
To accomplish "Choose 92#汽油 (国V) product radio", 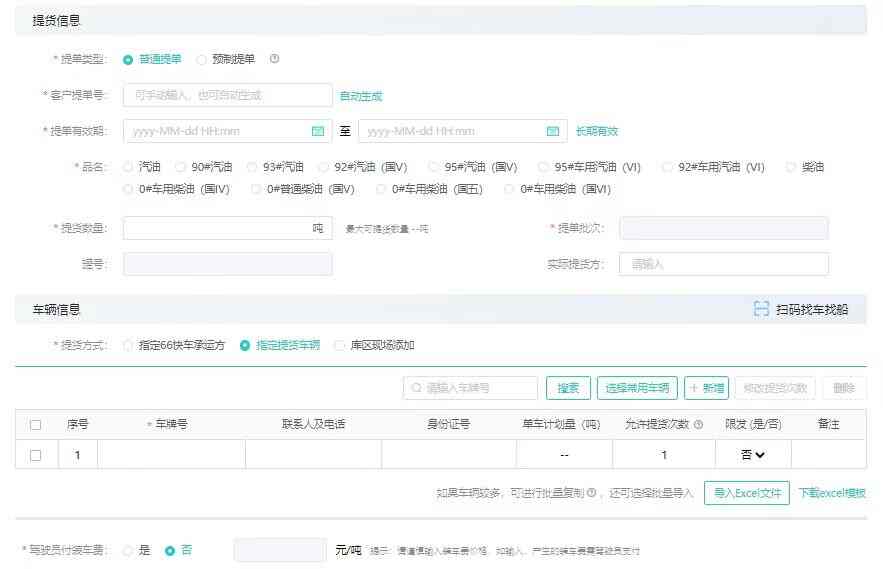I will tap(324, 167).
